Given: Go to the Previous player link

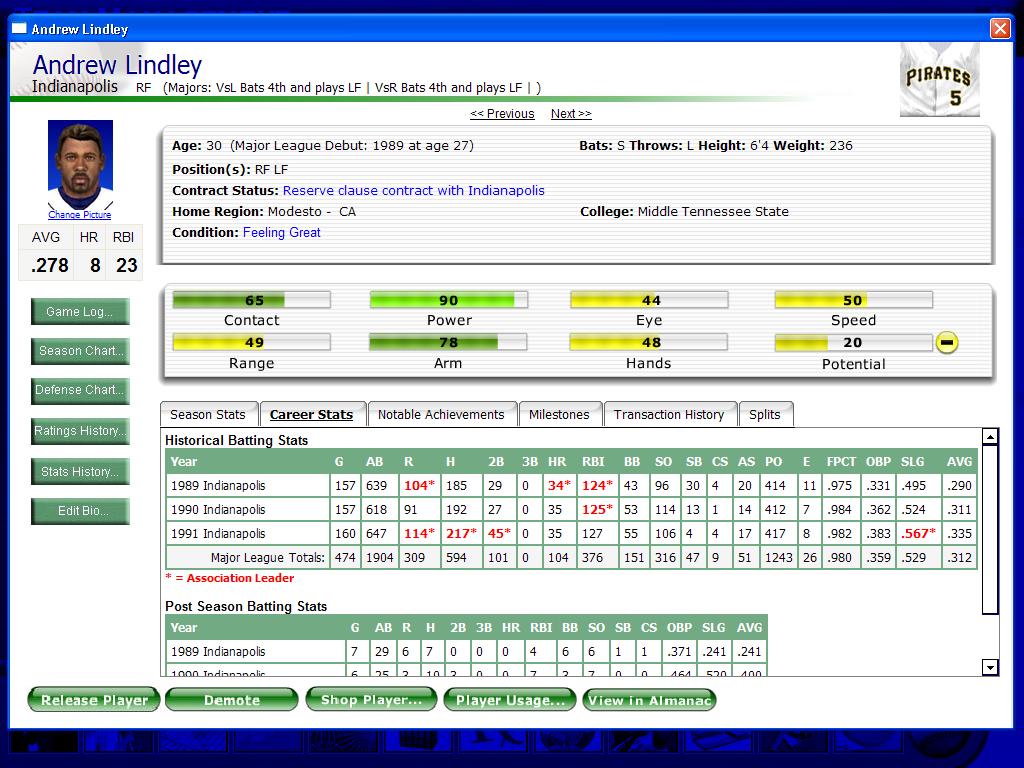Looking at the screenshot, I should point(502,114).
